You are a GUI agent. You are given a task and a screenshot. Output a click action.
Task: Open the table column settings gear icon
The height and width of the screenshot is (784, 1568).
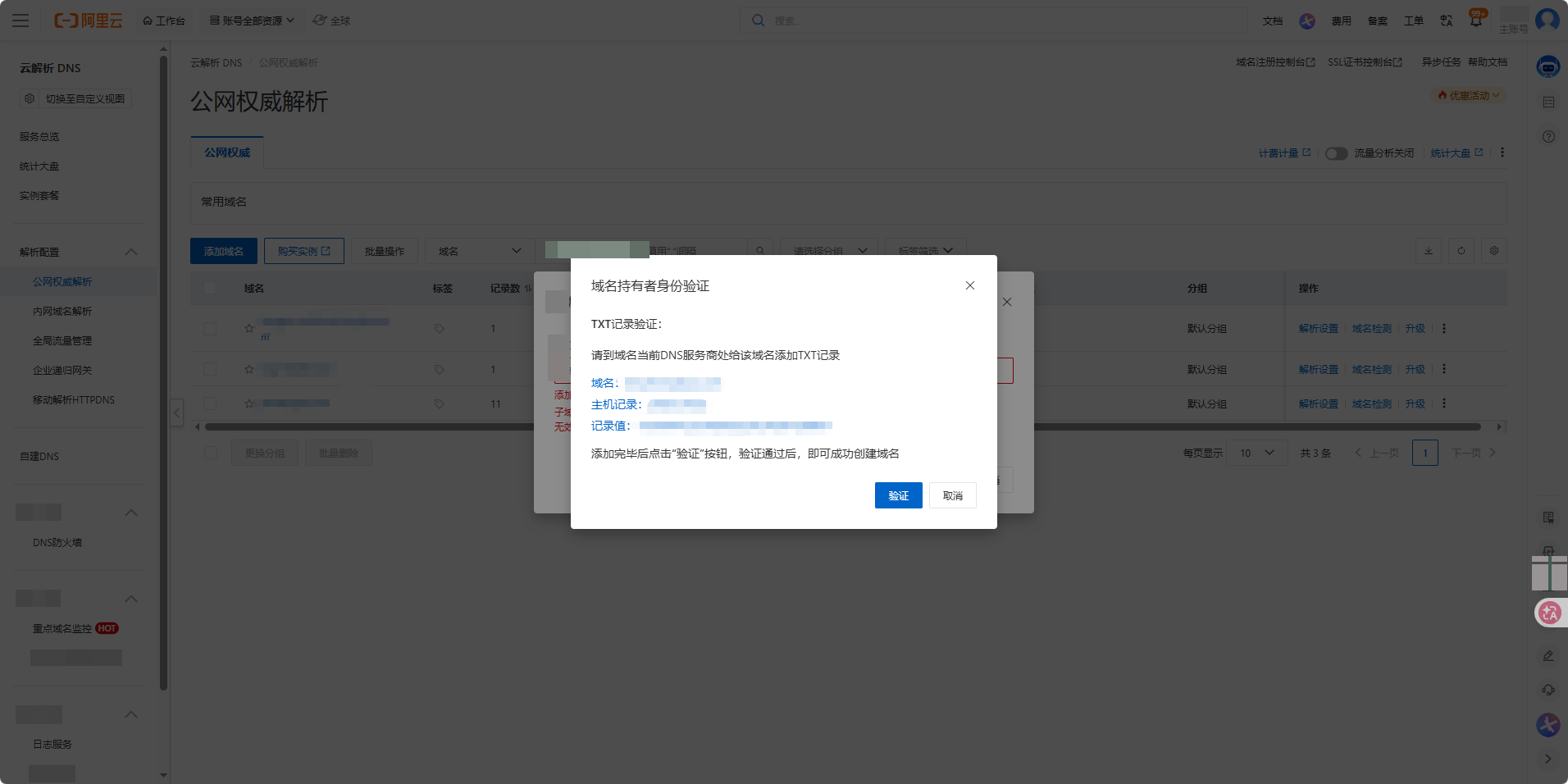[x=1494, y=251]
